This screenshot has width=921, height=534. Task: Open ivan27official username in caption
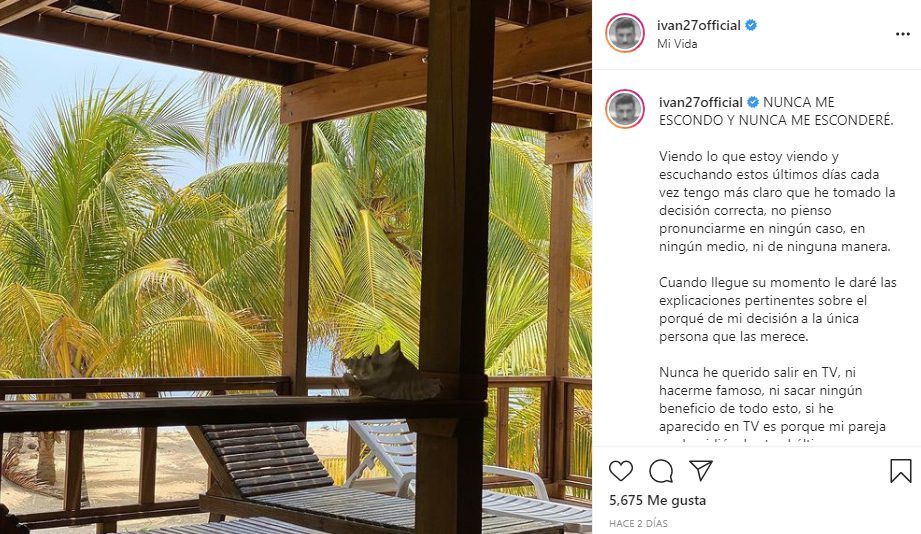[701, 102]
